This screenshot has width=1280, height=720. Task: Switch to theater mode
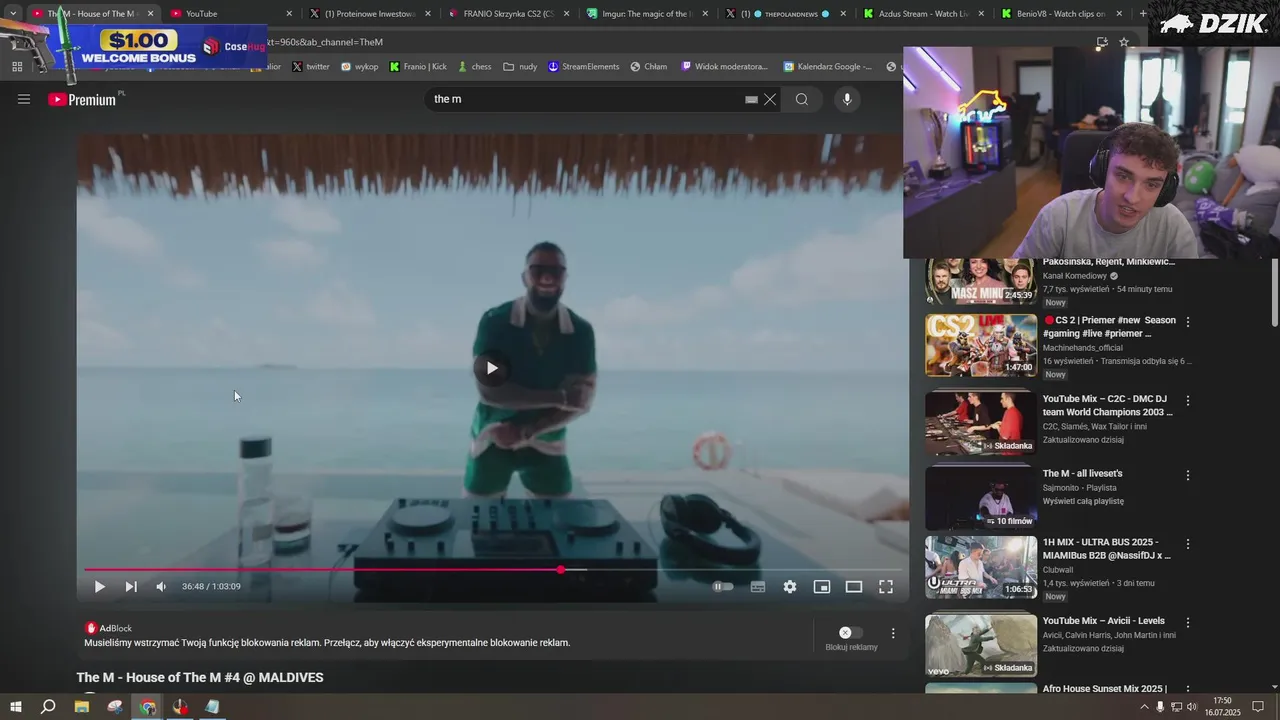pos(854,587)
